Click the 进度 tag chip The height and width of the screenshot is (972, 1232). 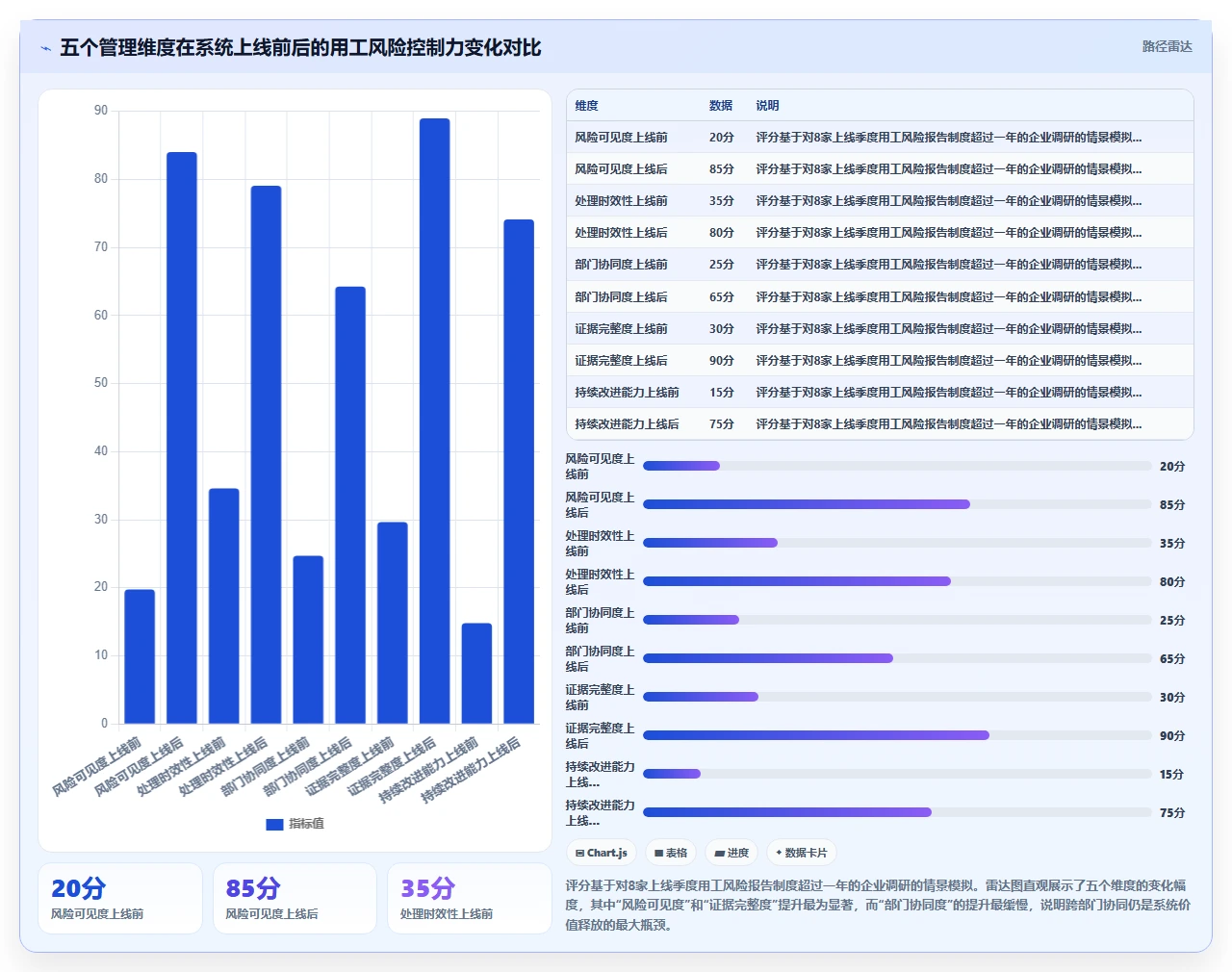coord(731,853)
